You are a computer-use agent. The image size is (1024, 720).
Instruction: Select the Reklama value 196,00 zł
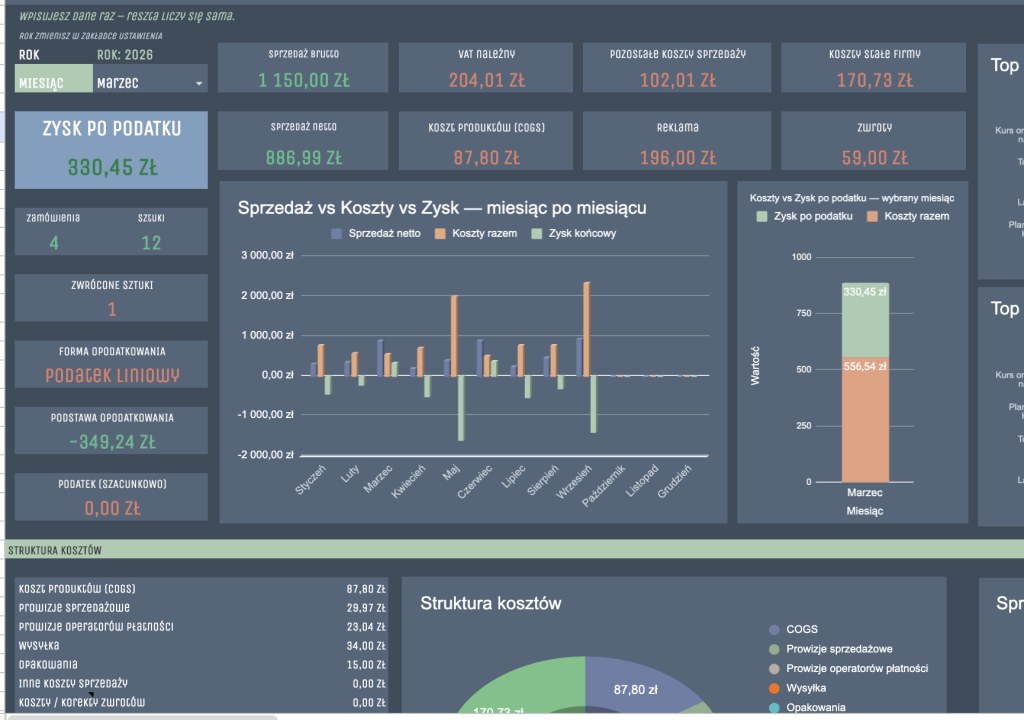coord(678,157)
